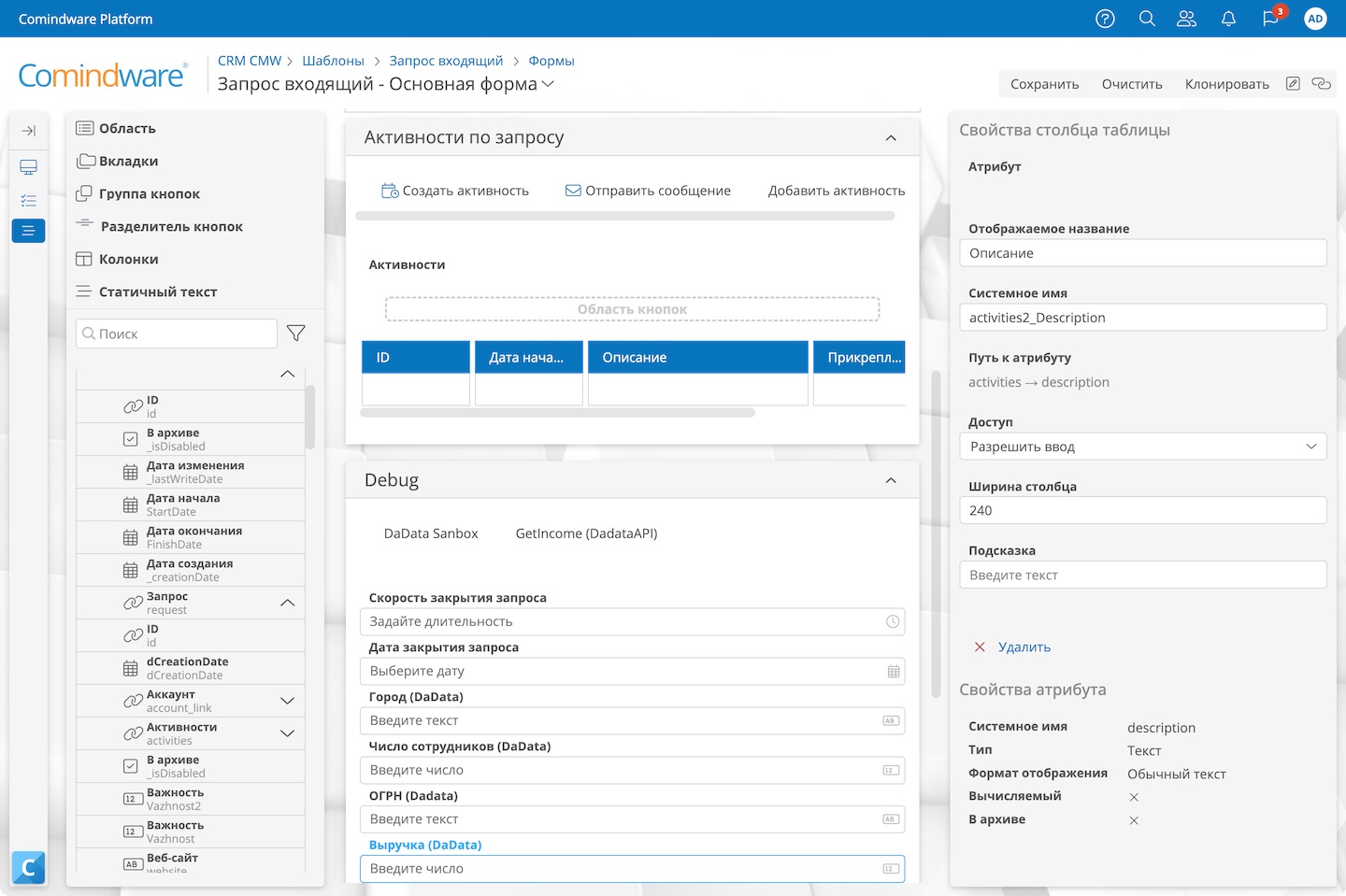Click the edit pencil icon next to Клонировать
This screenshot has width=1346, height=896.
(1293, 83)
